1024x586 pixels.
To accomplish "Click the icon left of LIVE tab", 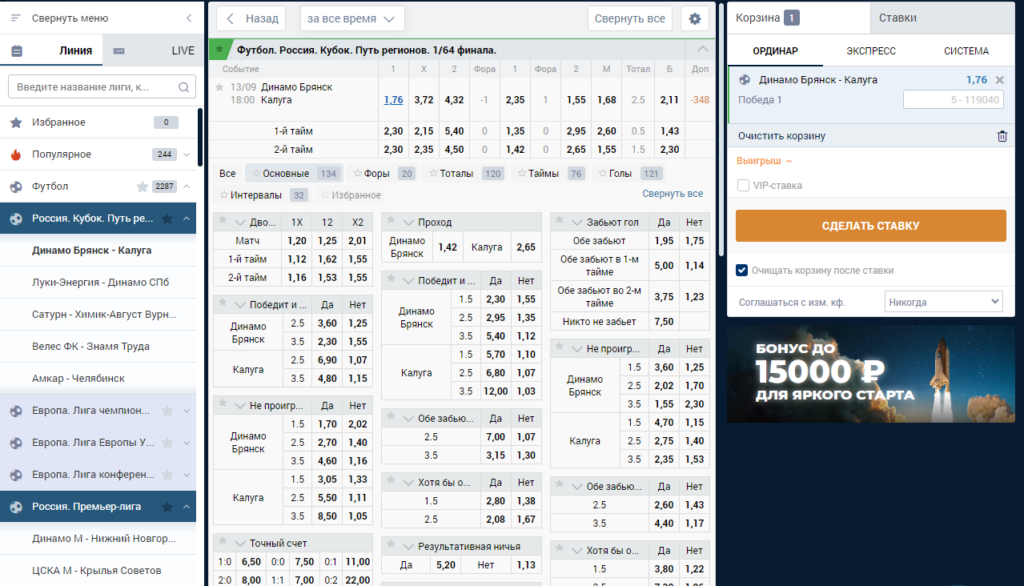I will click(x=119, y=50).
